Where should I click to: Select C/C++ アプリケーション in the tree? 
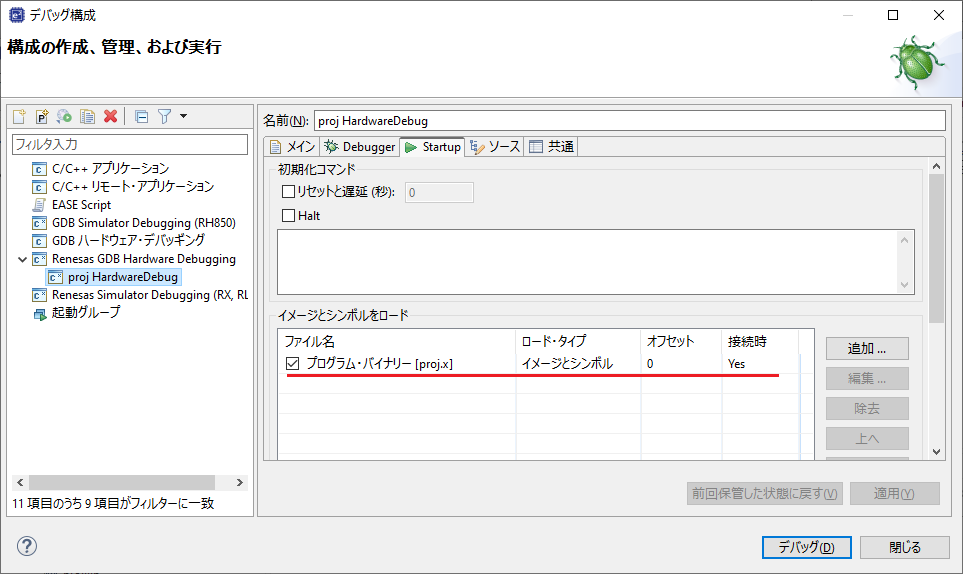pyautogui.click(x=111, y=168)
